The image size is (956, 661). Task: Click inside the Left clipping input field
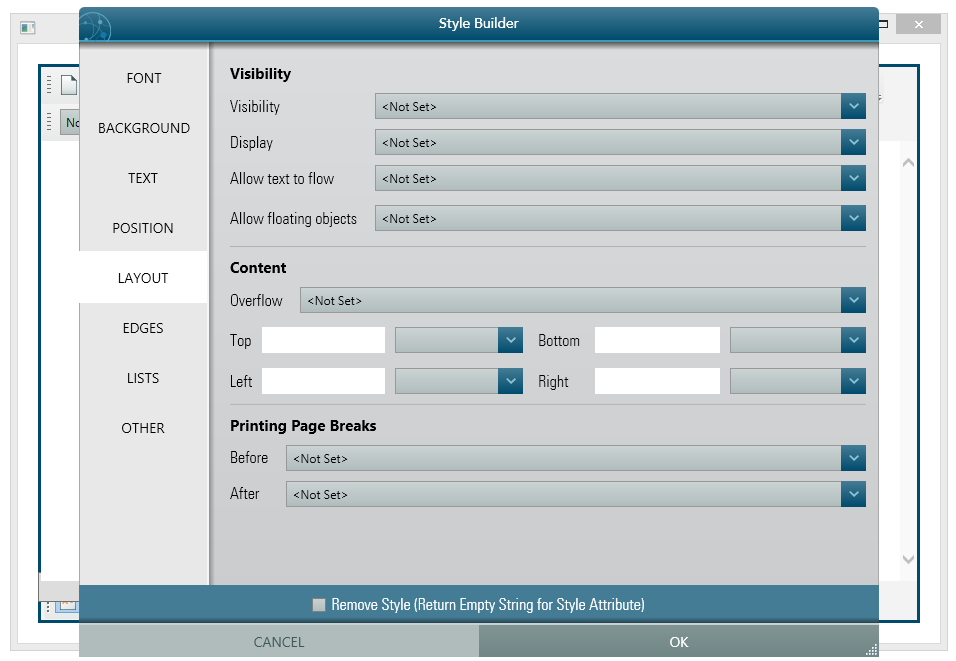(x=322, y=381)
